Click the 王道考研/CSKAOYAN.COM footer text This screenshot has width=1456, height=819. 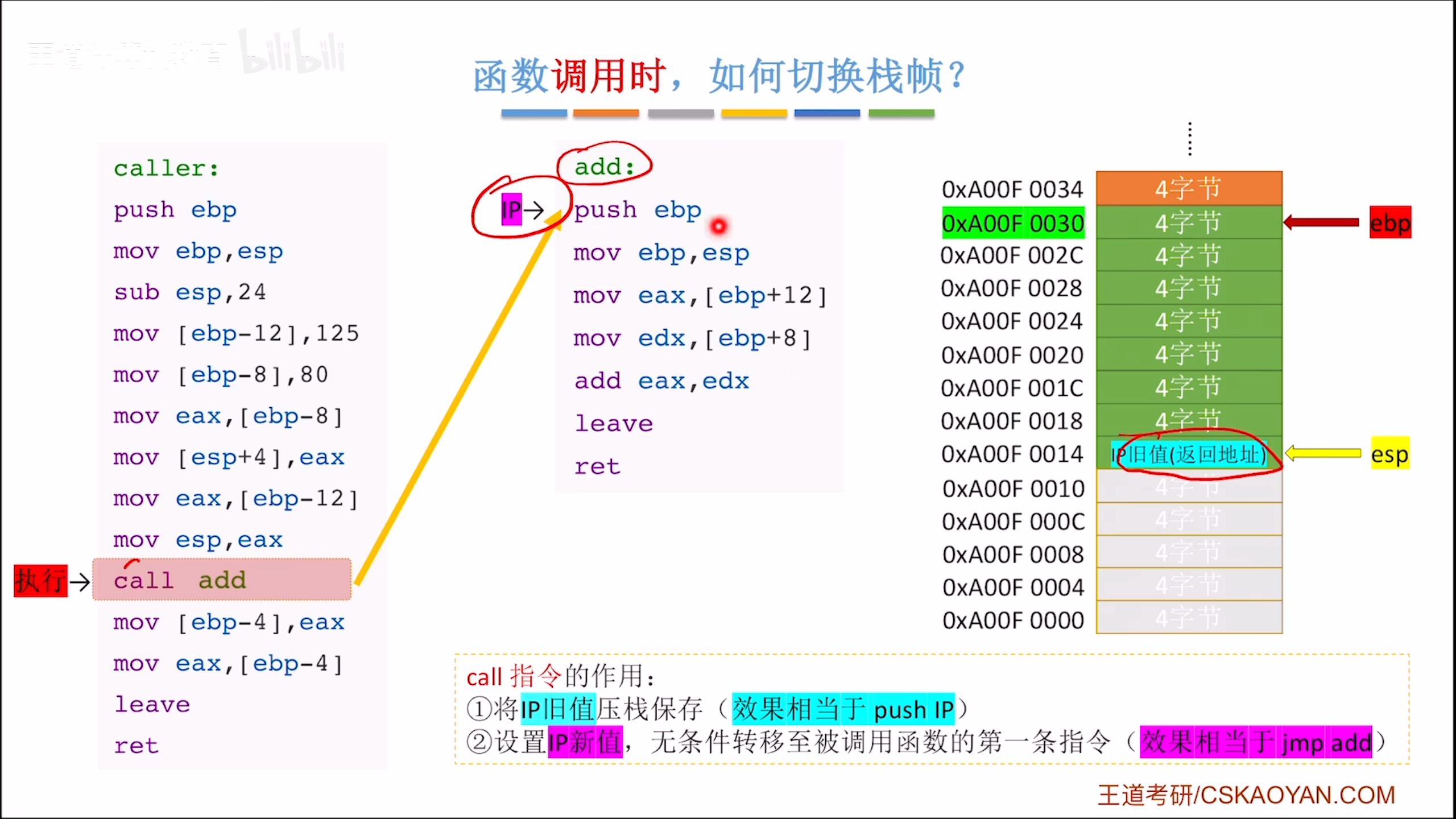pyautogui.click(x=1246, y=795)
